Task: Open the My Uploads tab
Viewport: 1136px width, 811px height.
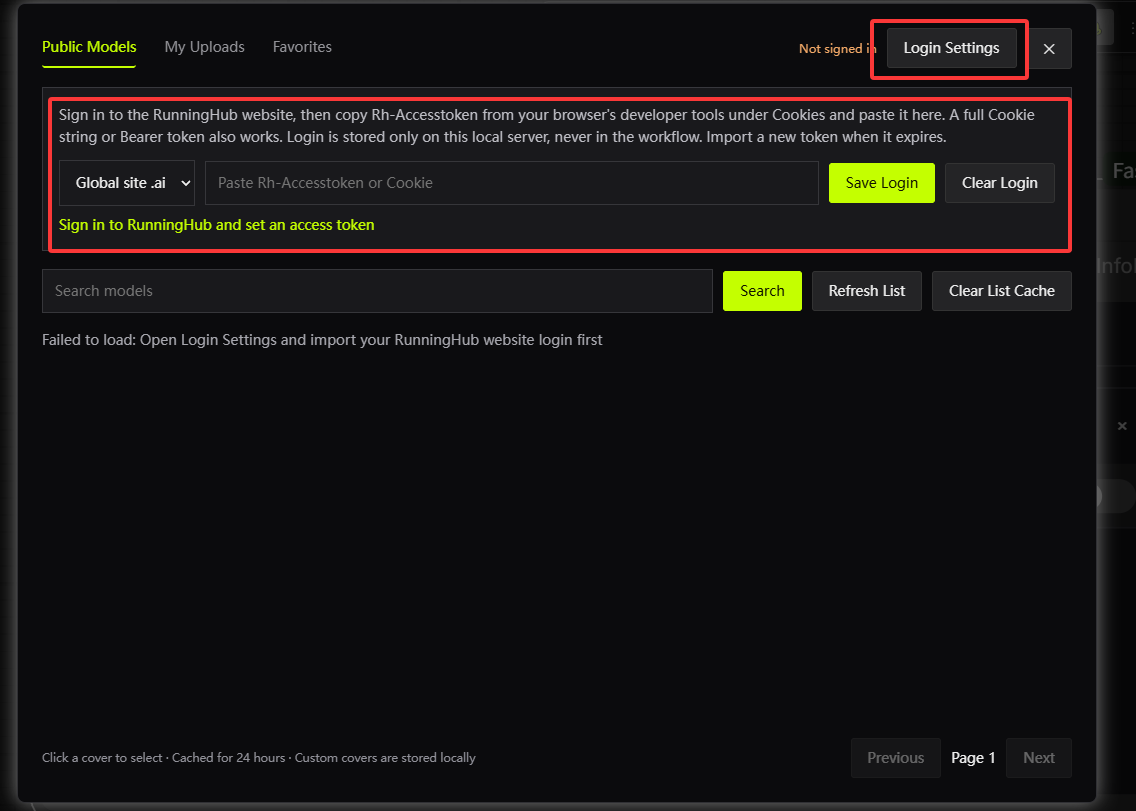Action: coord(204,47)
